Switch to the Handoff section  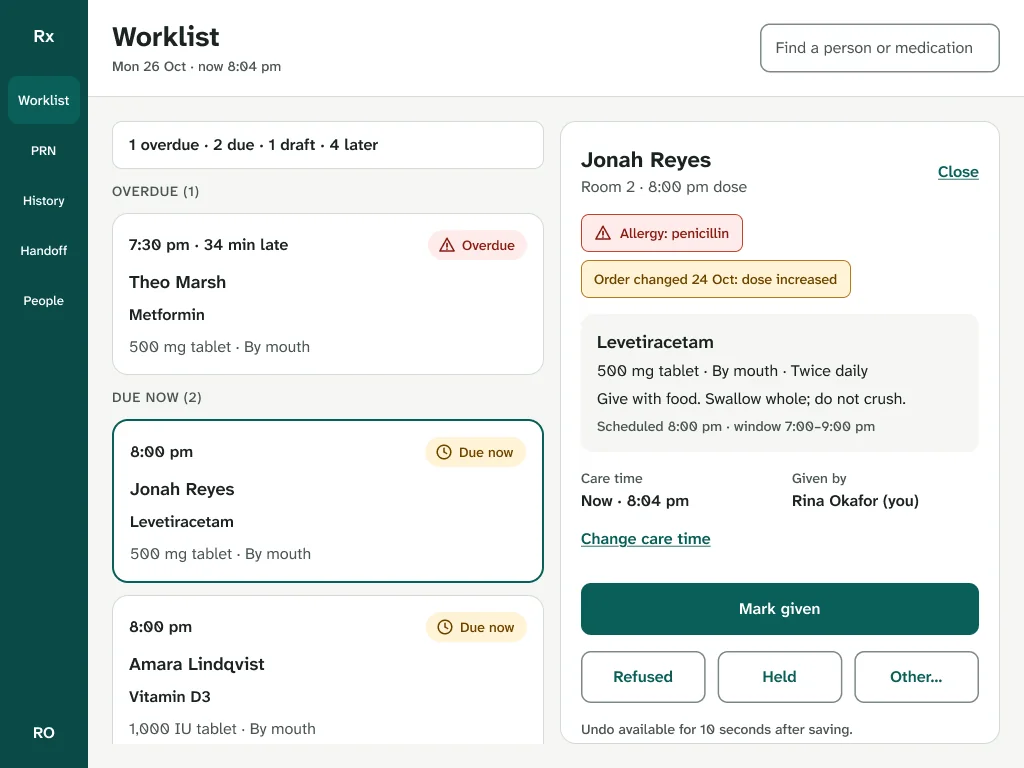coord(44,251)
